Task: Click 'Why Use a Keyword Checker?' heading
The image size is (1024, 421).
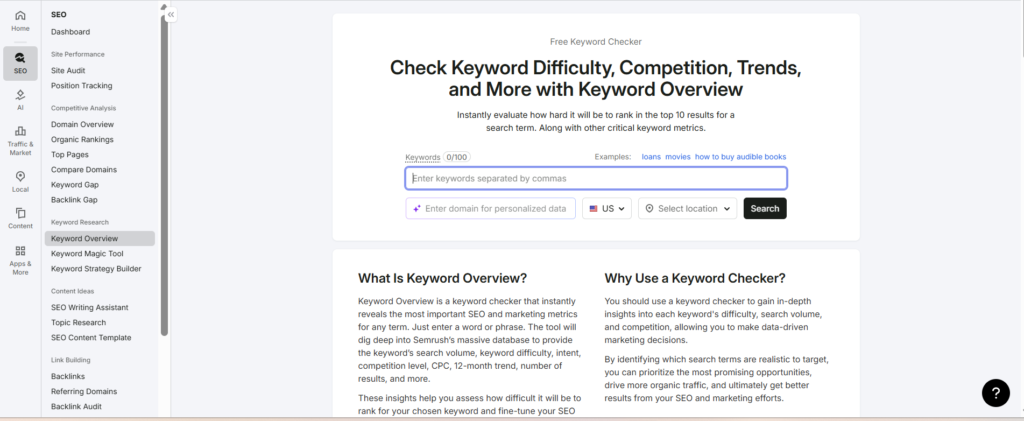Action: click(x=695, y=278)
